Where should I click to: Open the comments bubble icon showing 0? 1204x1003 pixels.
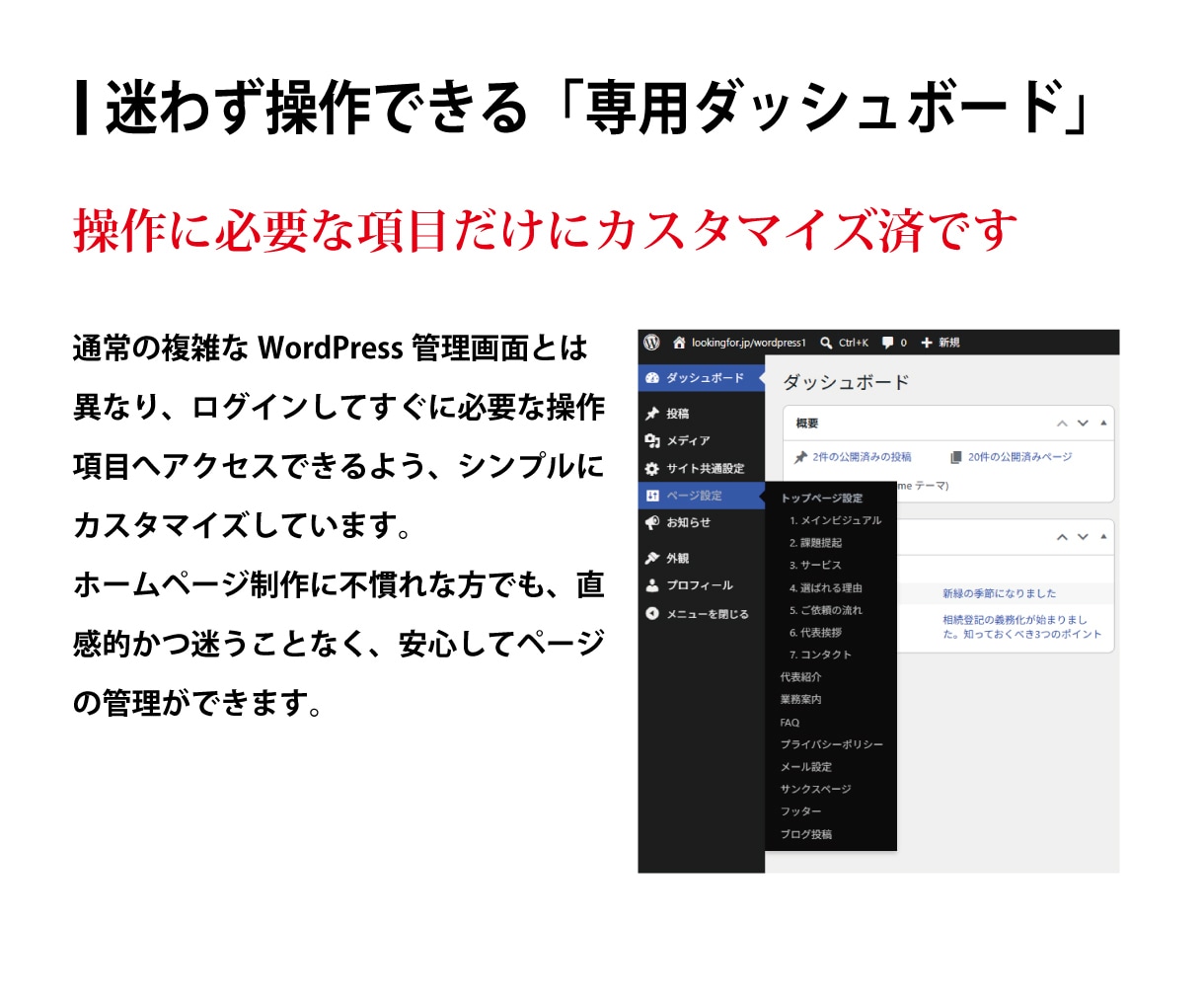coord(887,343)
